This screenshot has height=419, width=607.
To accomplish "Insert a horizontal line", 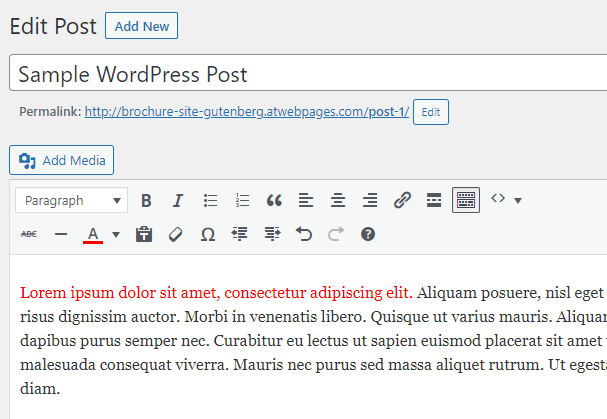I will pyautogui.click(x=61, y=234).
